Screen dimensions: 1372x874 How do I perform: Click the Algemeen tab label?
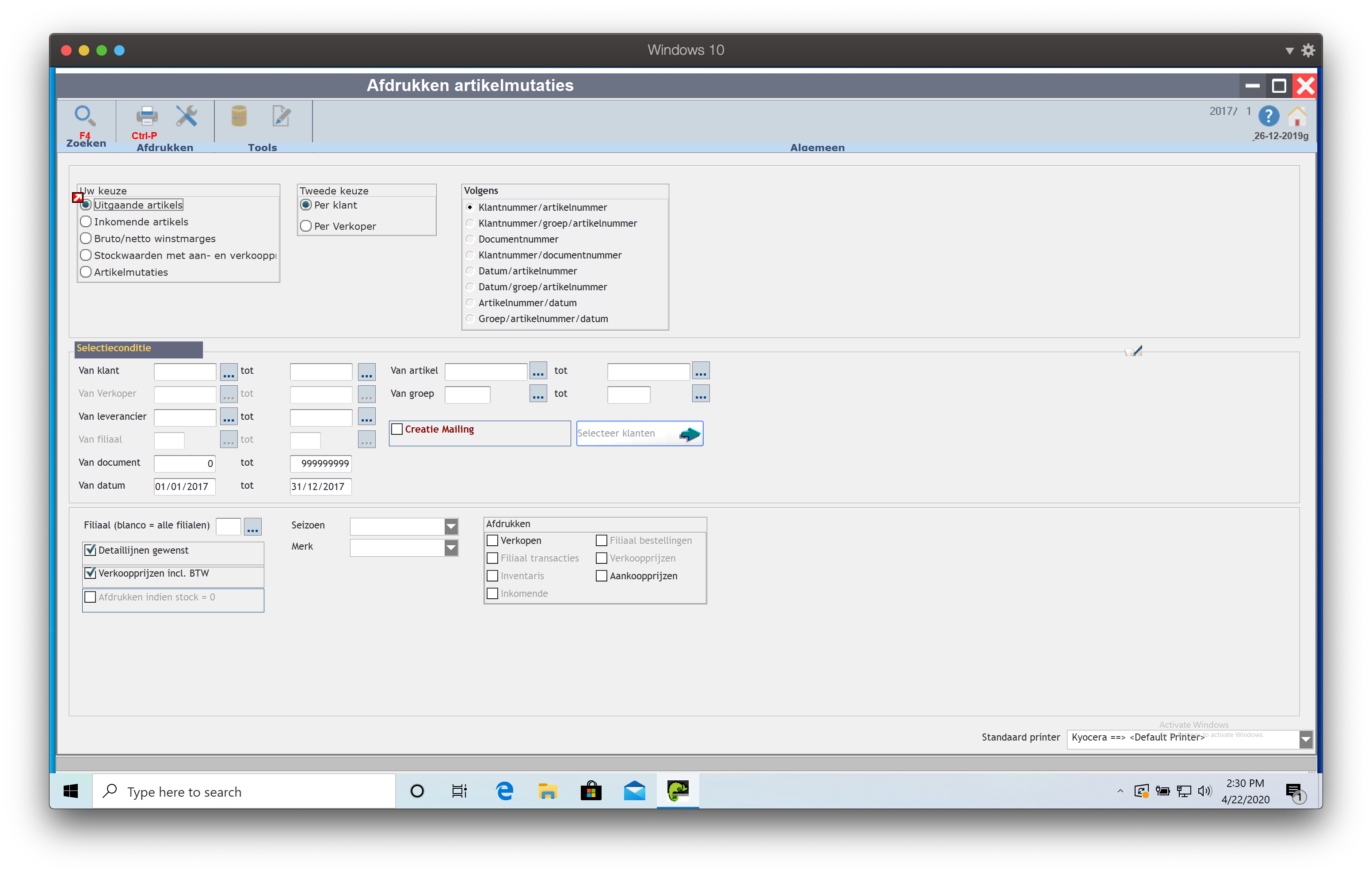coord(817,148)
